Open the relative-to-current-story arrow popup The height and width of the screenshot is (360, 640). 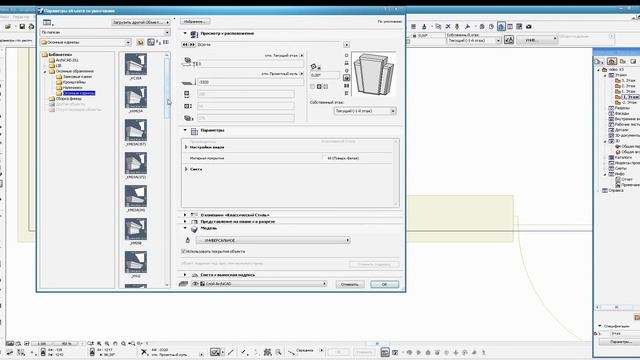pos(302,55)
